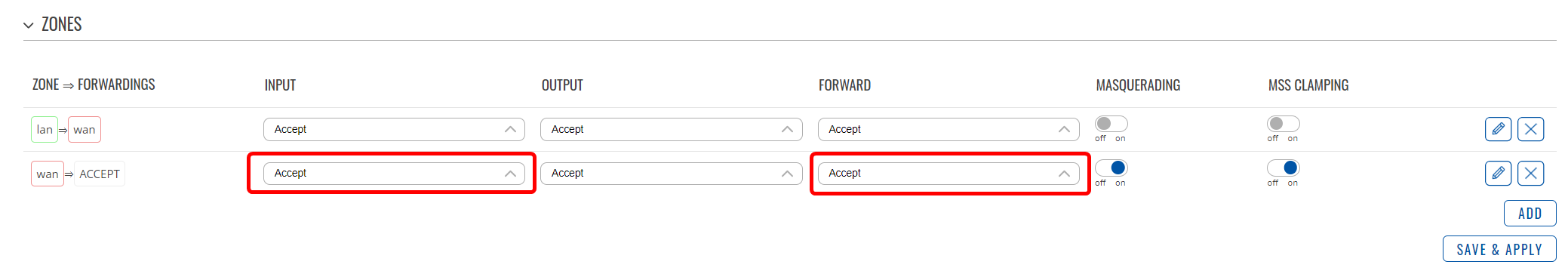
Task: Click the SAVE & APPLY button
Action: tap(1499, 249)
